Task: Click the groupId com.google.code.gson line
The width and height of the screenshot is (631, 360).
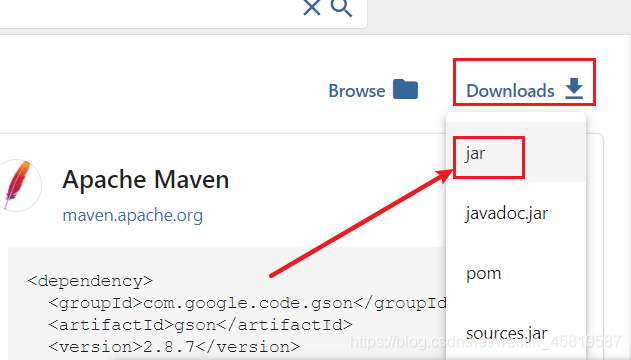Action: [247, 302]
